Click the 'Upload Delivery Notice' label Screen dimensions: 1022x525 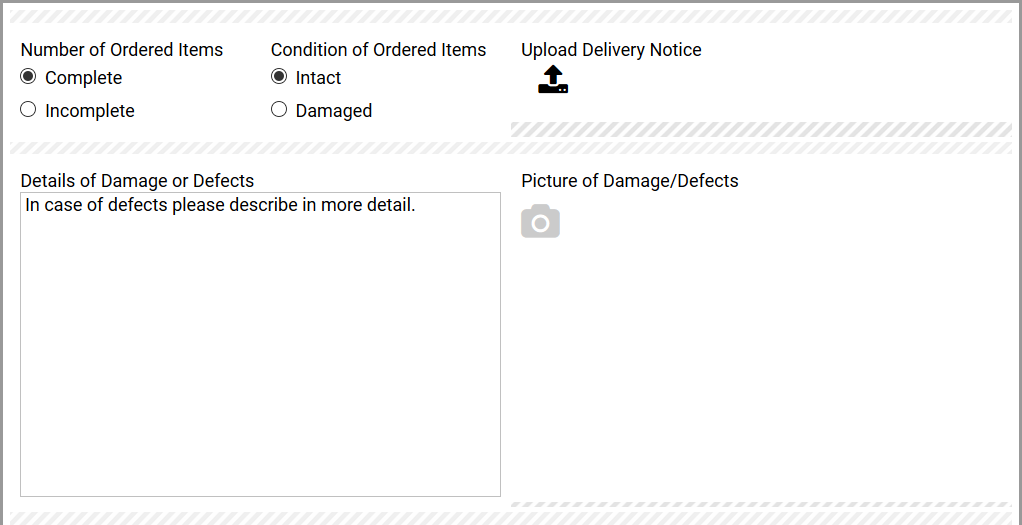(x=611, y=50)
